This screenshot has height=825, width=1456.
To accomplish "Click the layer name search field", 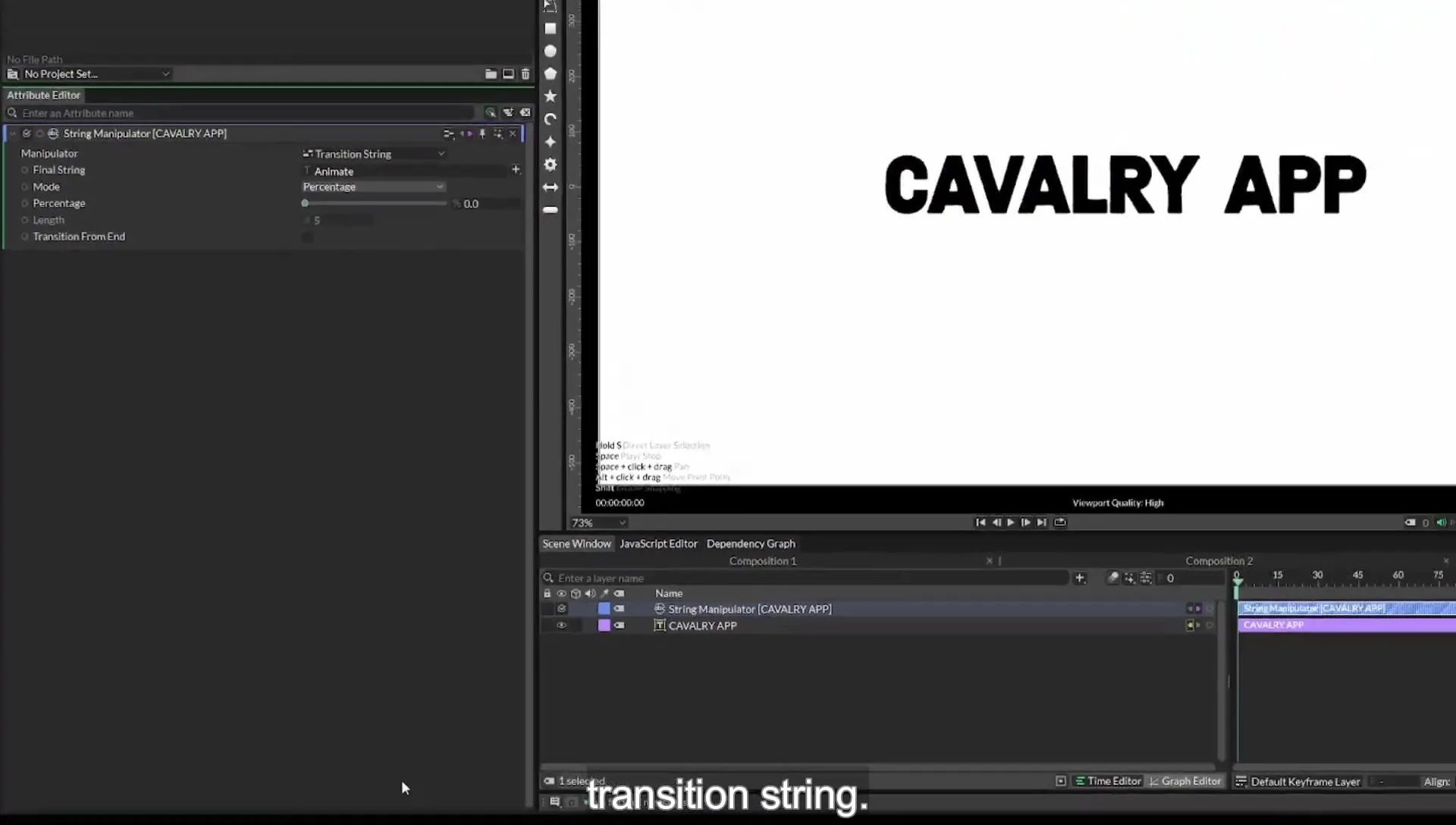I will click(x=811, y=579).
